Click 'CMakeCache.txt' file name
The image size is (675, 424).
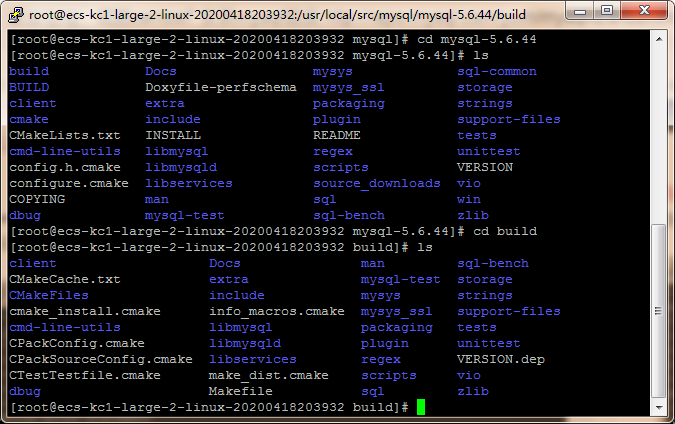[x=65, y=279]
